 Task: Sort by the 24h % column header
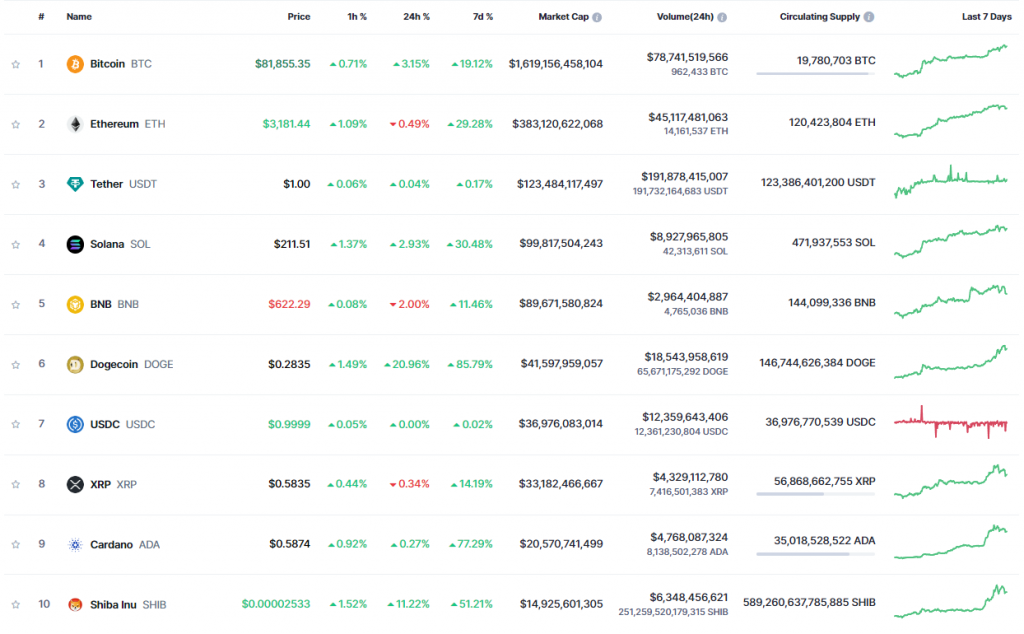416,16
